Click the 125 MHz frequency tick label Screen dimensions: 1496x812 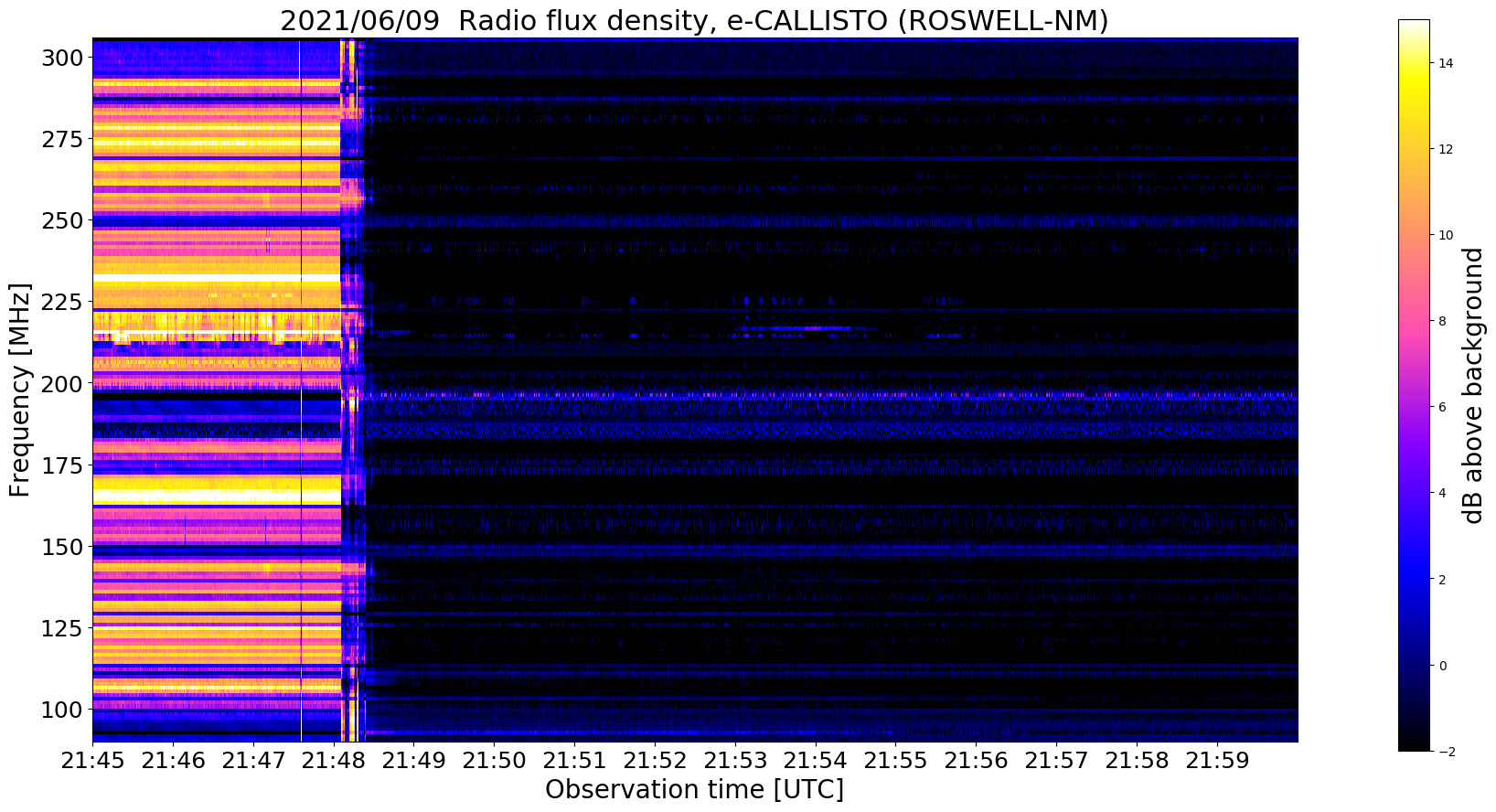[x=62, y=628]
